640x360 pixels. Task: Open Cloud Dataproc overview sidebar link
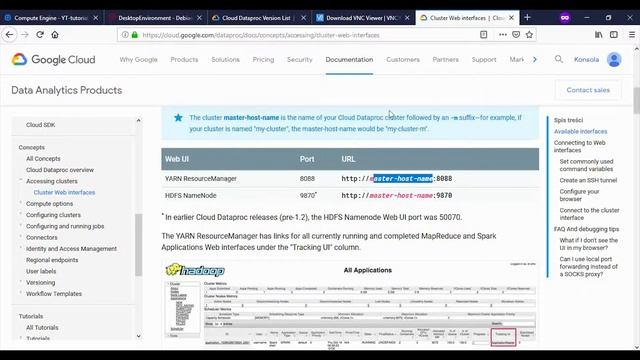pyautogui.click(x=60, y=170)
